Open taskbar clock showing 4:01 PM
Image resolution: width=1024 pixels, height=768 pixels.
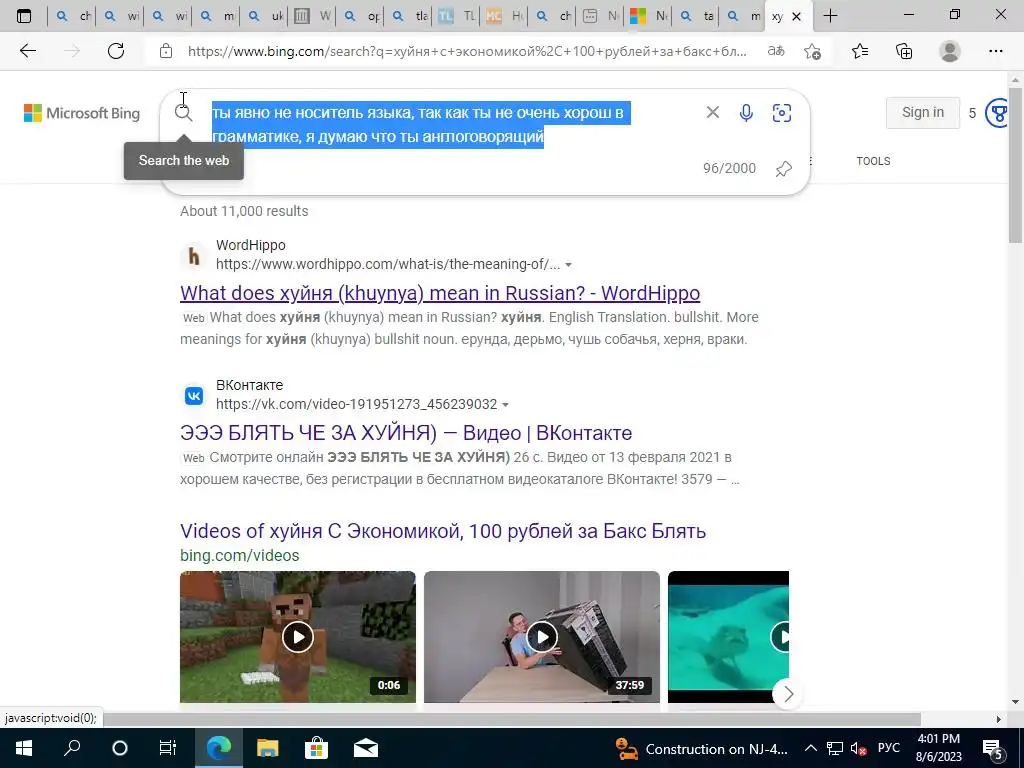(x=938, y=748)
